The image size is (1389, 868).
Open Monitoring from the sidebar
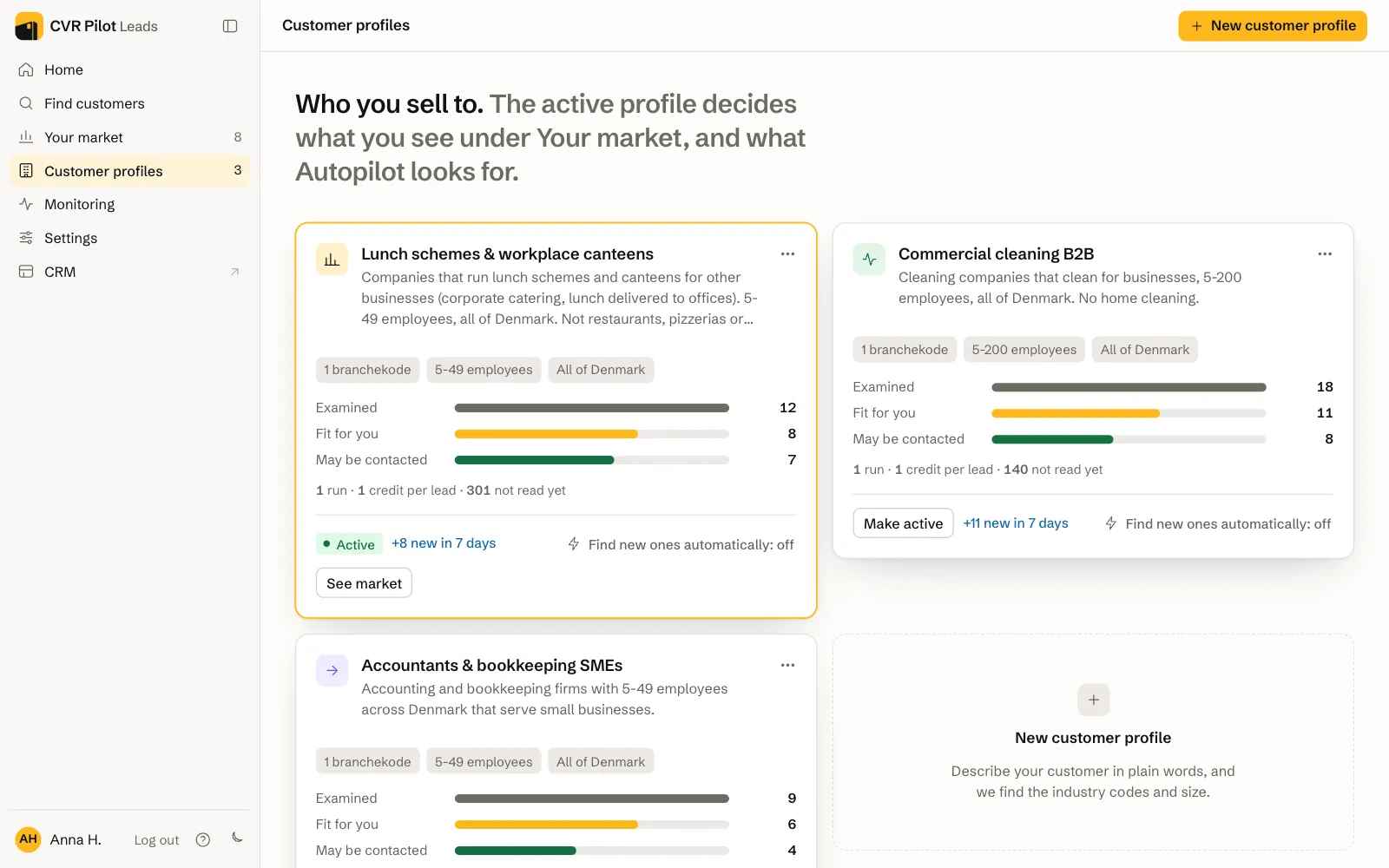pos(129,204)
